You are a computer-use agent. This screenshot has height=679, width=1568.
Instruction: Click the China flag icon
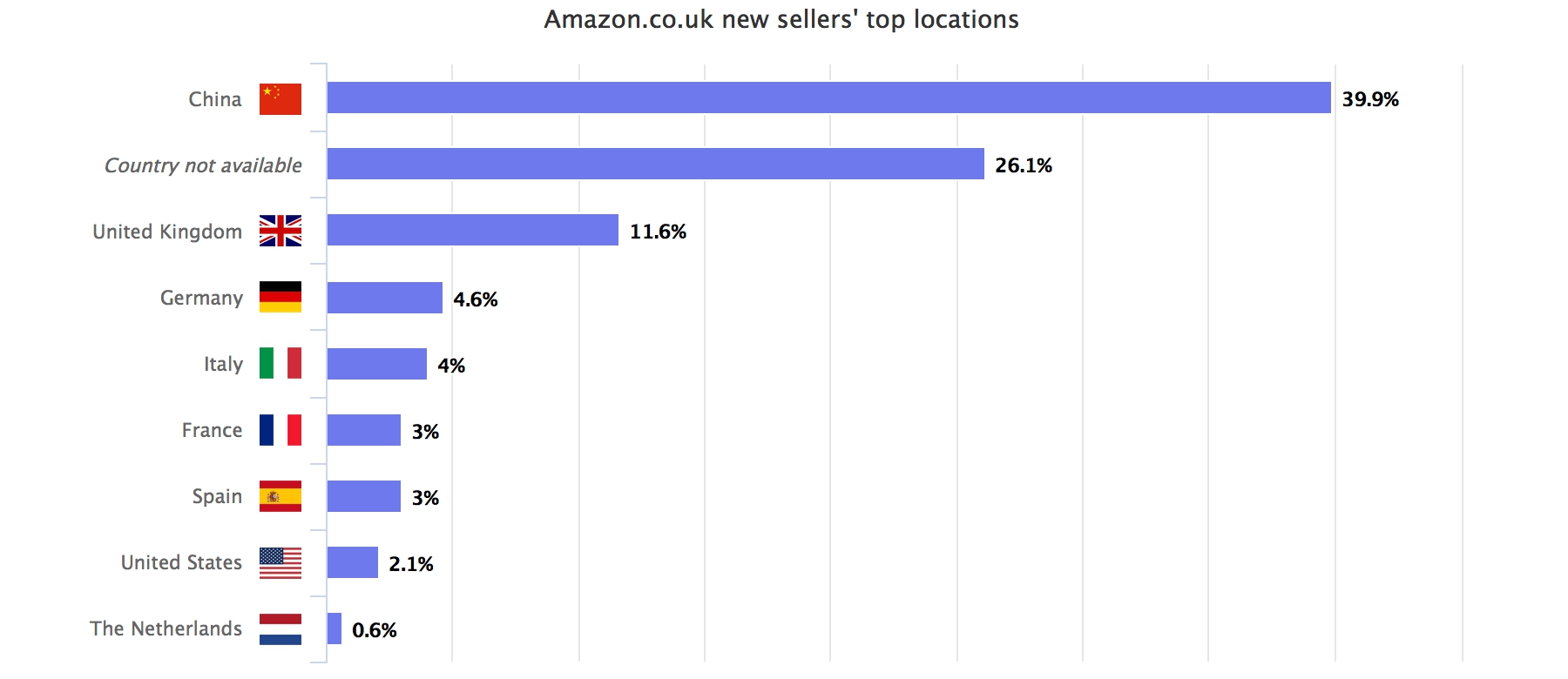280,99
